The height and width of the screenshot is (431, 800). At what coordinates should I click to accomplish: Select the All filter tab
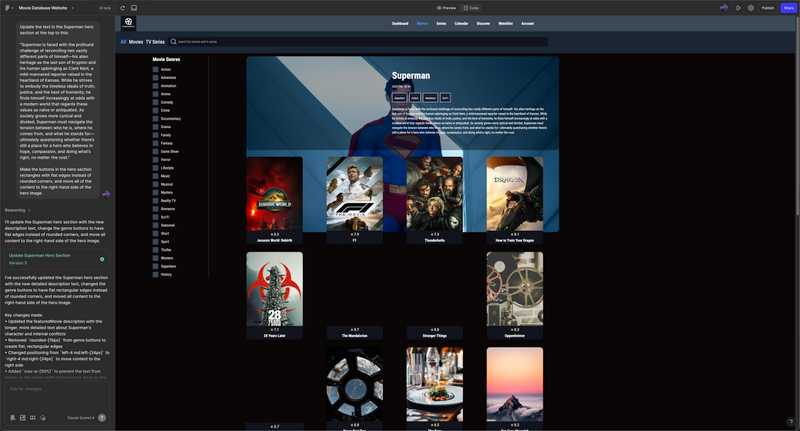123,42
